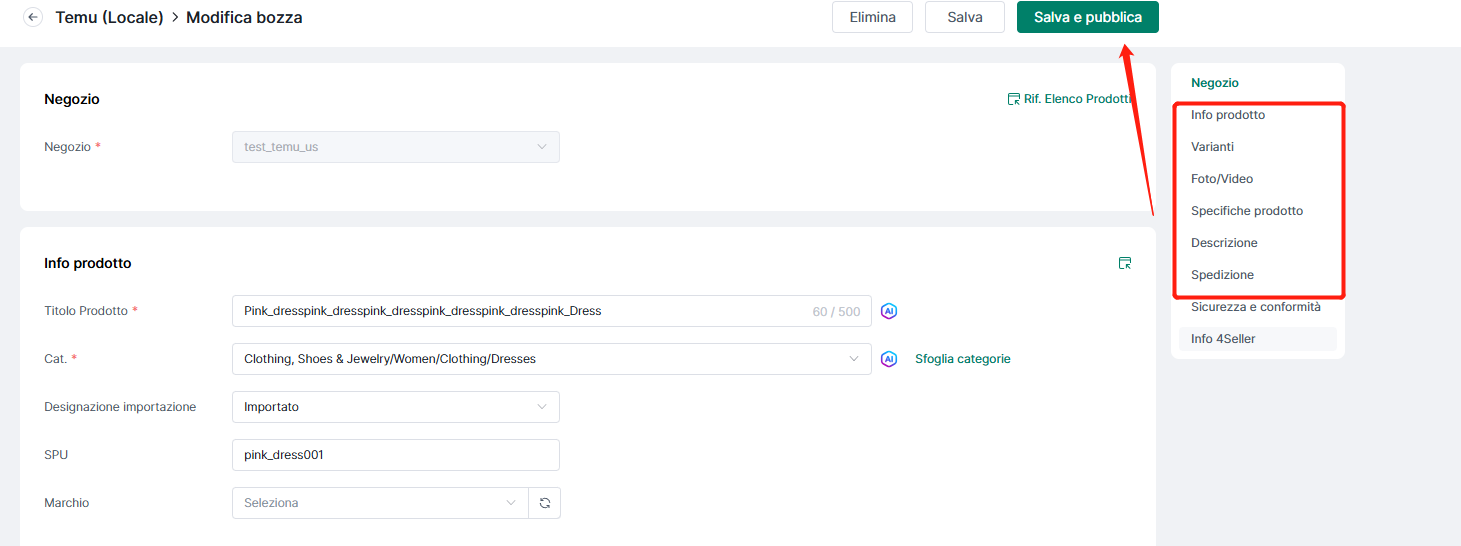Image resolution: width=1461 pixels, height=546 pixels.
Task: Click the AI icon next to Titolo Prodotto
Action: [889, 311]
